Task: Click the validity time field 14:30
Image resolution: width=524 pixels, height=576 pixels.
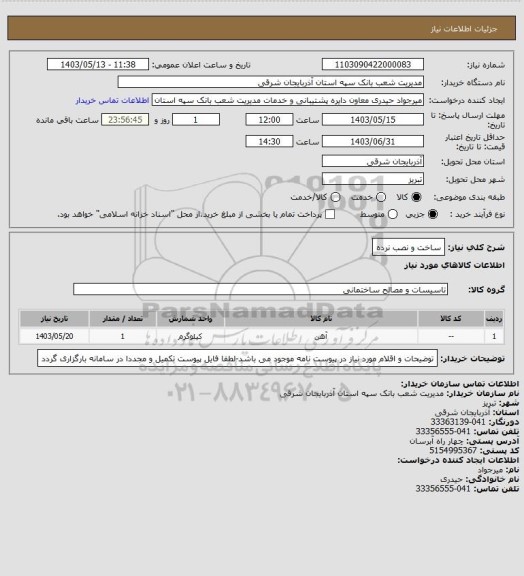Action: [x=269, y=141]
